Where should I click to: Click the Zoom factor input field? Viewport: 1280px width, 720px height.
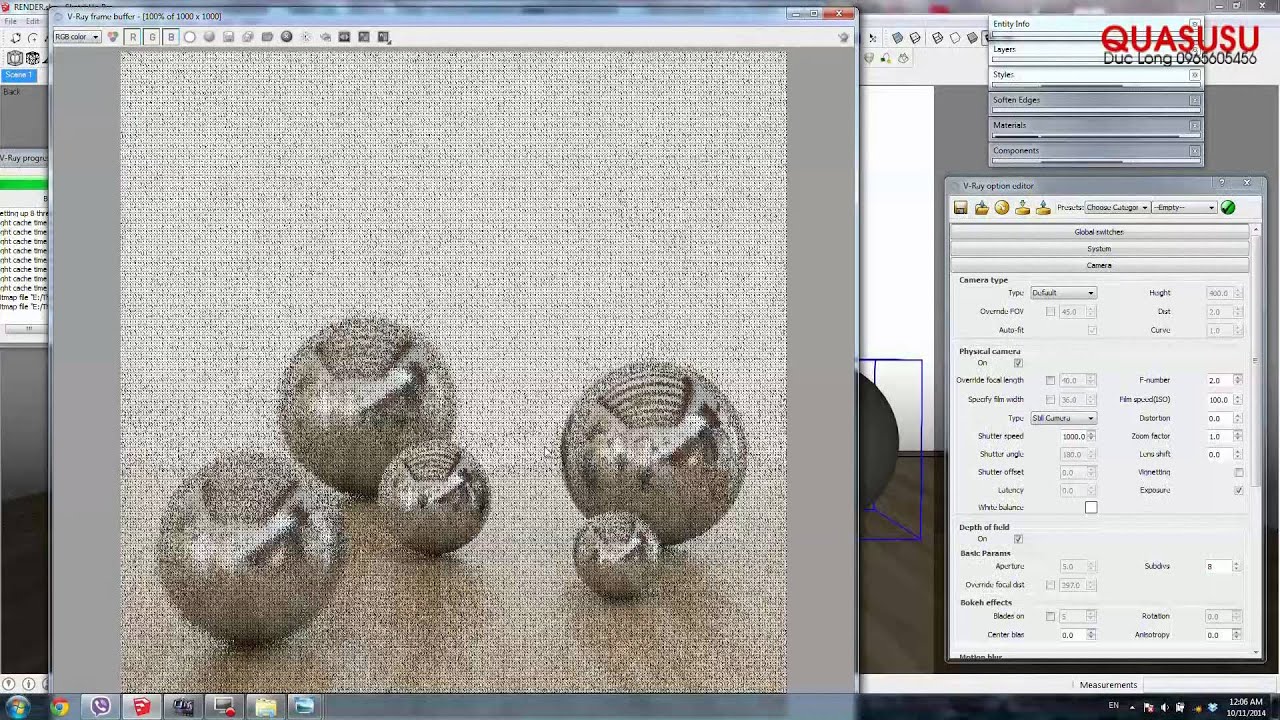tap(1220, 436)
